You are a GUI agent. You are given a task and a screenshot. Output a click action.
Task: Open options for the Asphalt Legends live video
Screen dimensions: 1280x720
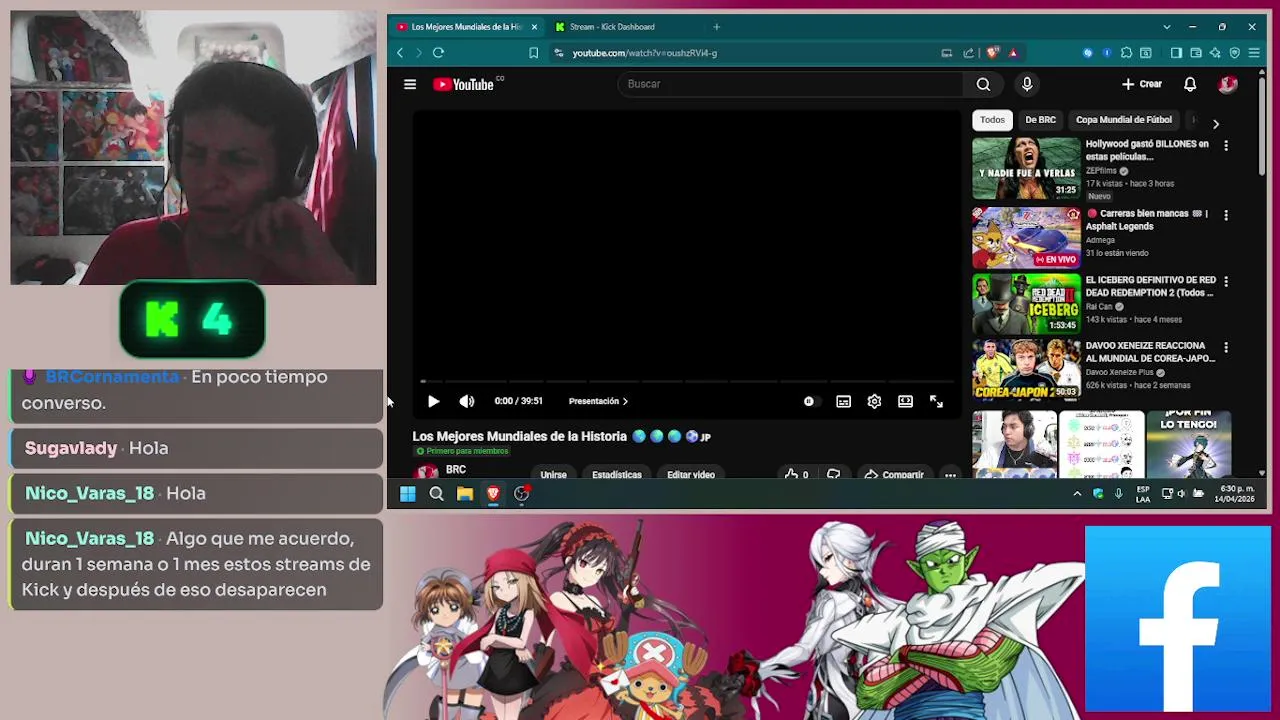[1226, 215]
